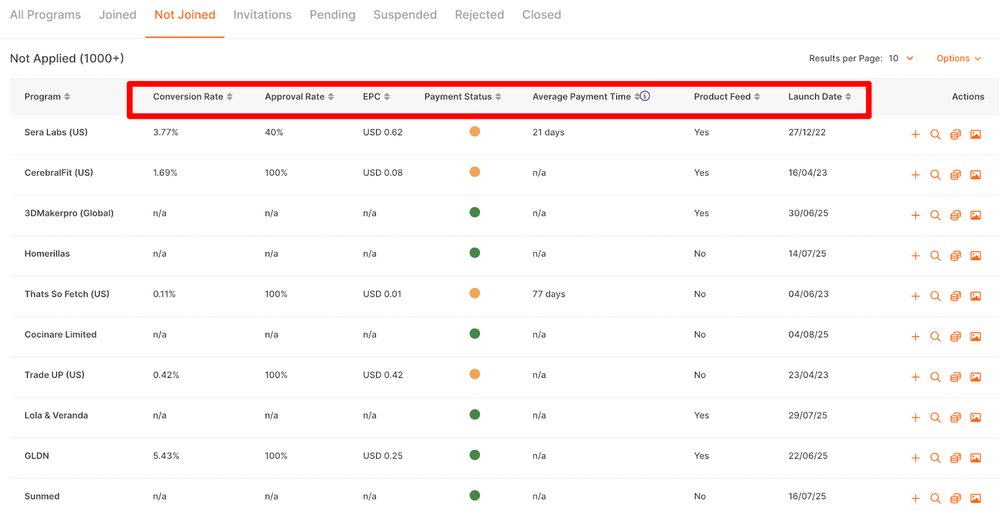Open the Results per Page dropdown
The height and width of the screenshot is (516, 1000).
tap(901, 59)
